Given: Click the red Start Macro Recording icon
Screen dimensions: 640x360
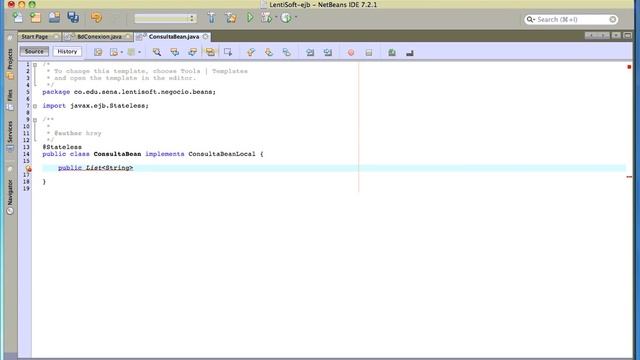Looking at the screenshot, I should [351, 53].
